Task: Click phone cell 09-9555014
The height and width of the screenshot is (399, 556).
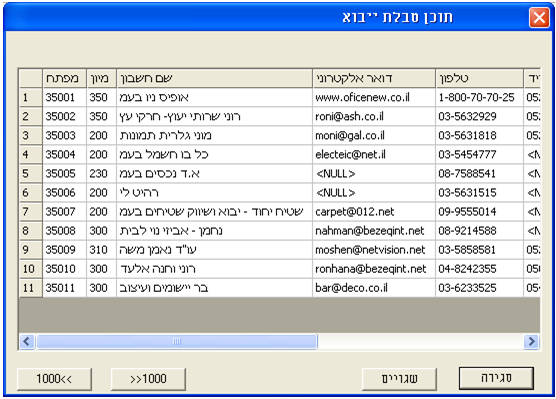Action: (x=479, y=212)
